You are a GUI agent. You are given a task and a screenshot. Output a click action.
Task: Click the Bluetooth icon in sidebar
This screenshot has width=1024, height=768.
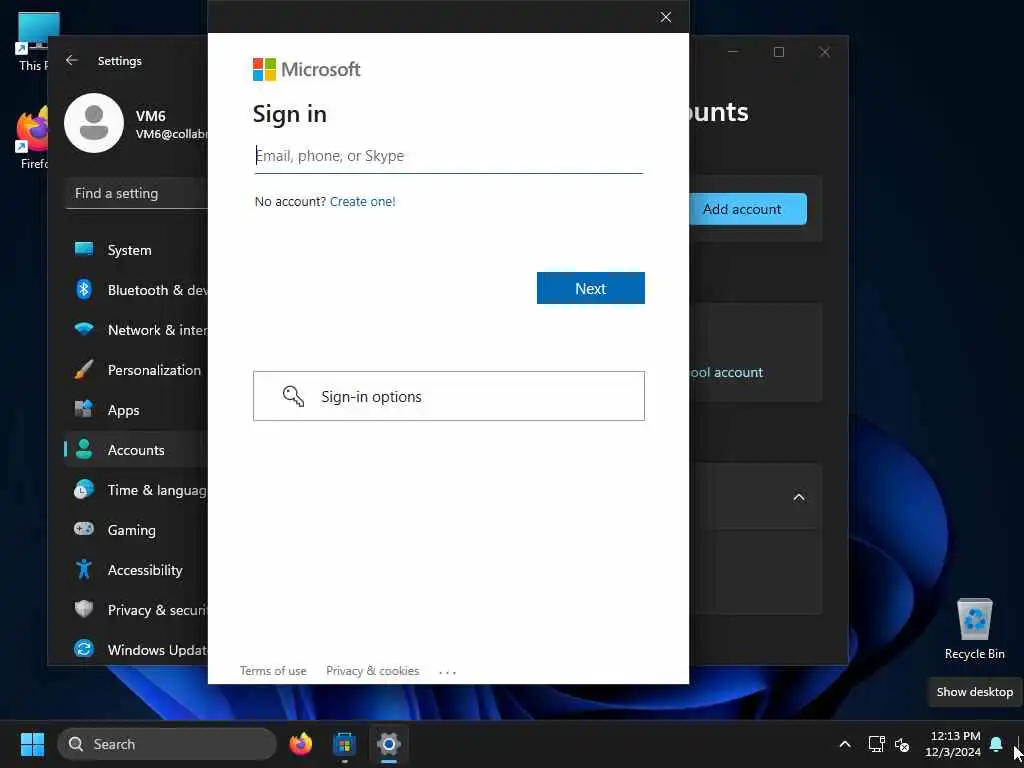[x=84, y=289]
